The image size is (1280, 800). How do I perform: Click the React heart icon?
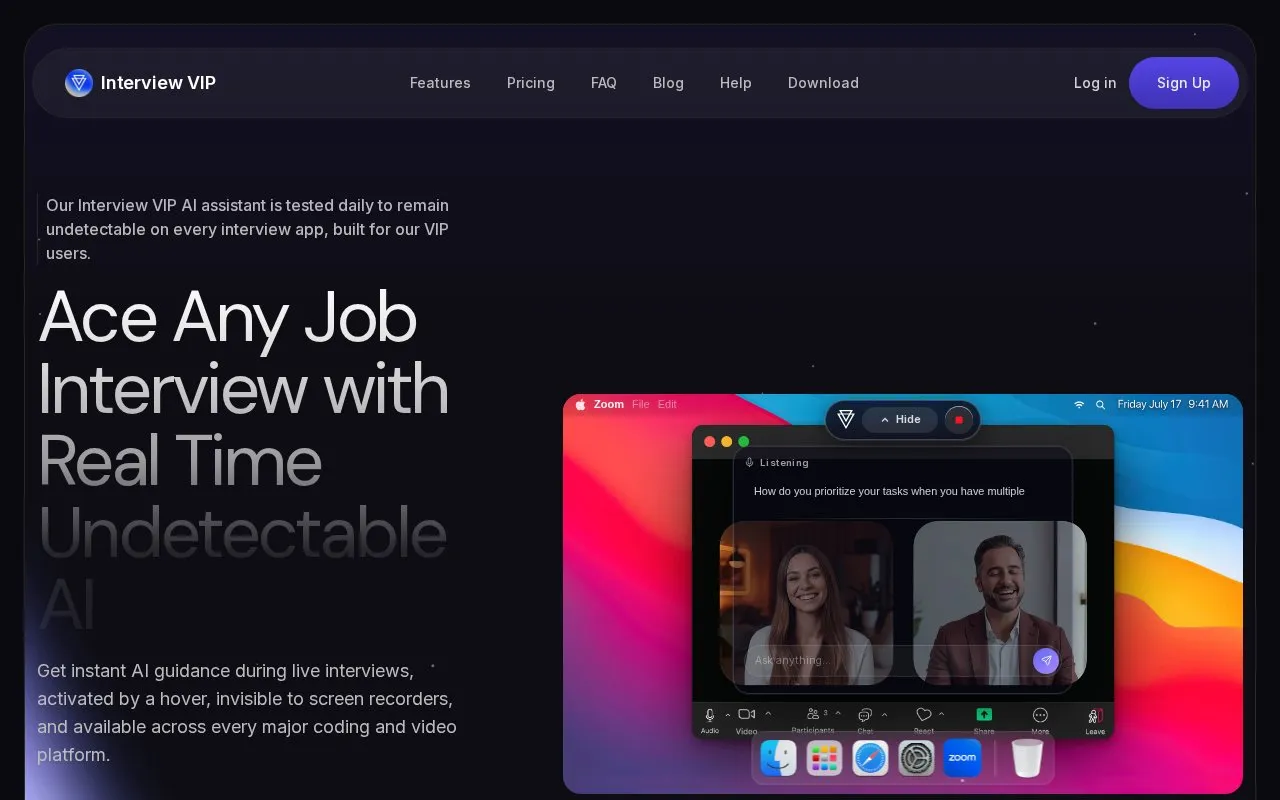click(924, 715)
